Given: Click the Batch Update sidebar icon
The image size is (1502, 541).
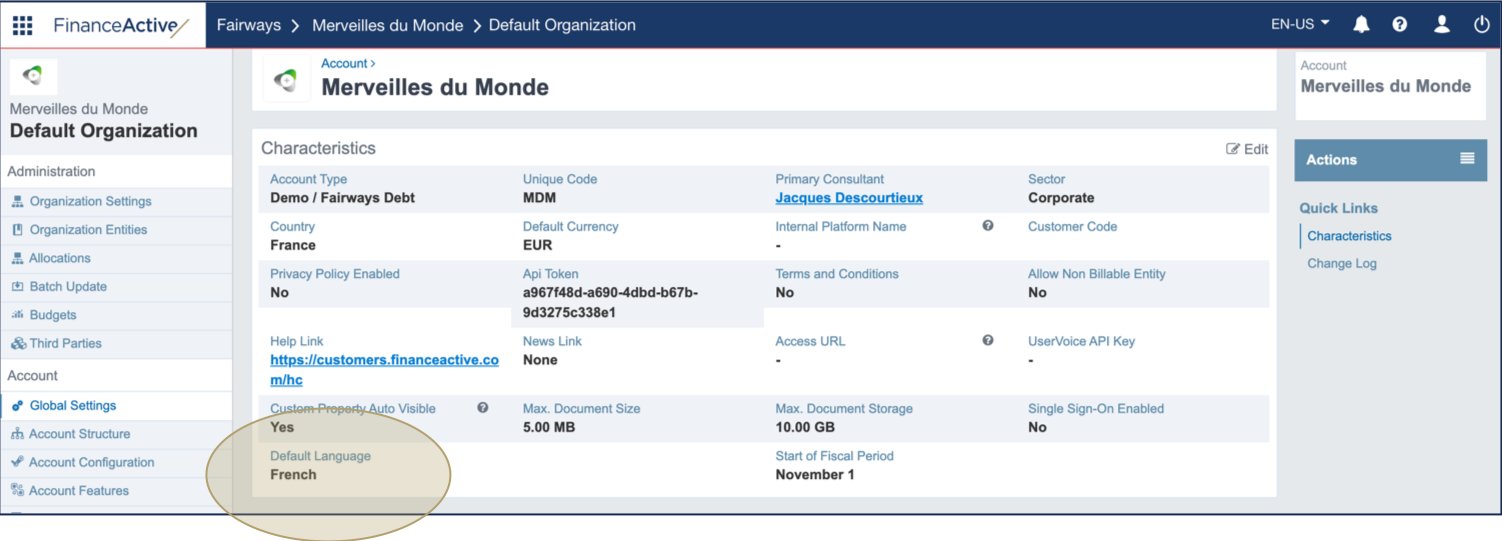Looking at the screenshot, I should [18, 287].
